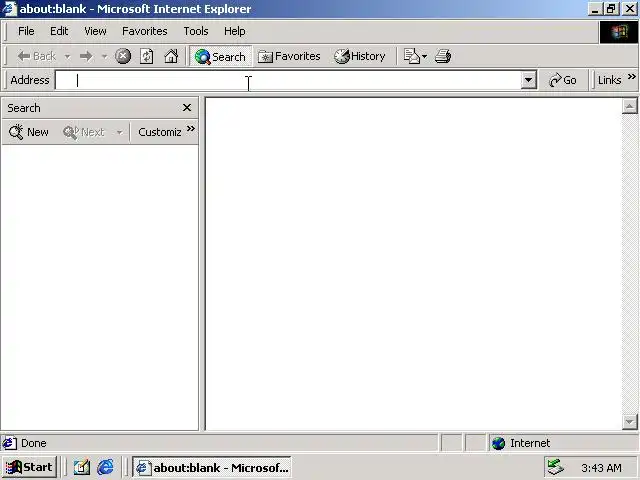Start a New search in Search pane

pyautogui.click(x=29, y=132)
